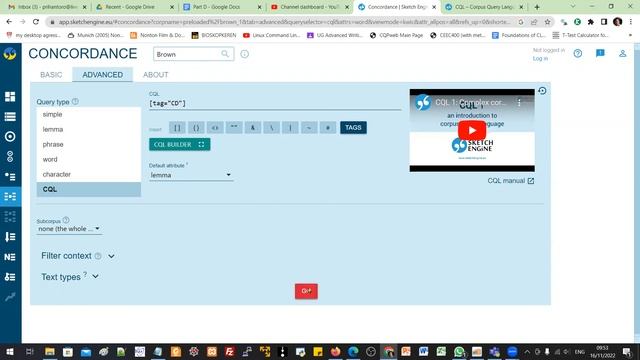Insert square brackets into CQL
Image resolution: width=640 pixels, height=360 pixels.
pos(177,128)
